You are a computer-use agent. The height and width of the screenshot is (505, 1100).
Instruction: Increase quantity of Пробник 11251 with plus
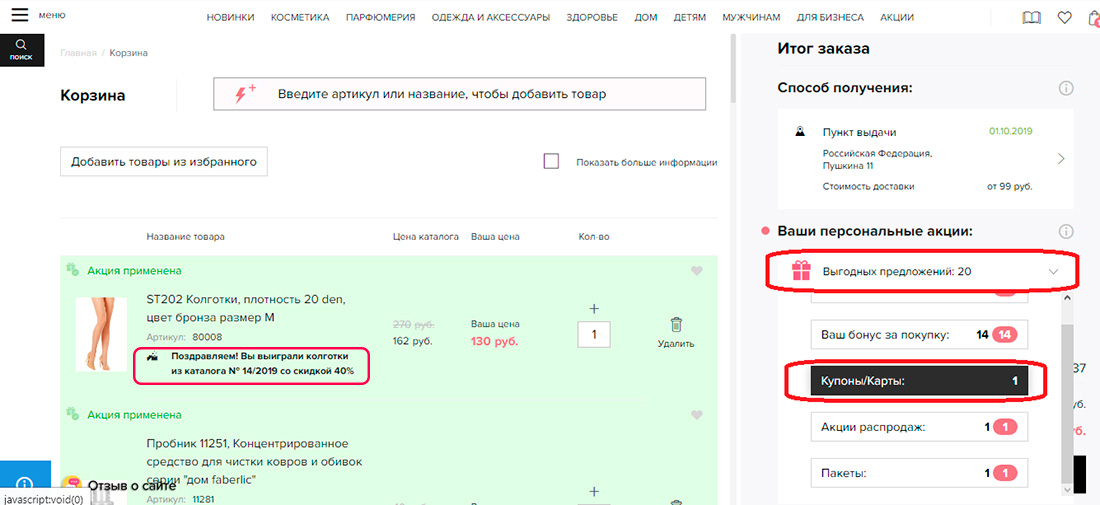594,491
